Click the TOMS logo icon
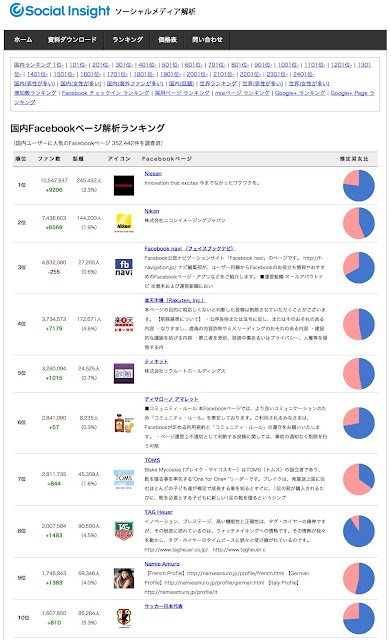Image resolution: width=391 pixels, height=640 pixels. click(124, 479)
